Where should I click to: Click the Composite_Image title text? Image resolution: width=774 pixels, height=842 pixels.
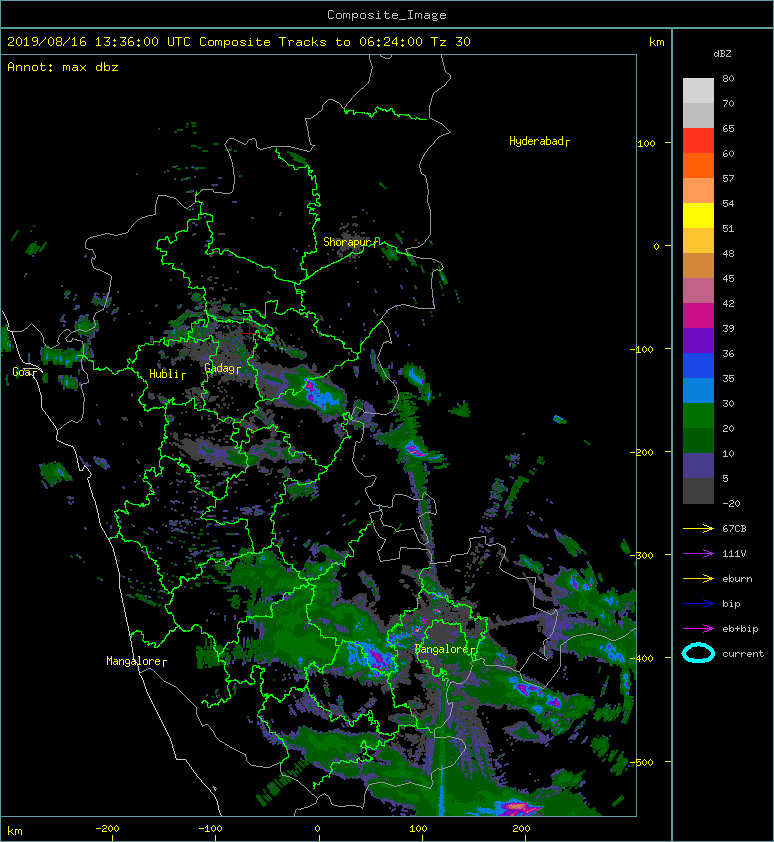coord(387,15)
